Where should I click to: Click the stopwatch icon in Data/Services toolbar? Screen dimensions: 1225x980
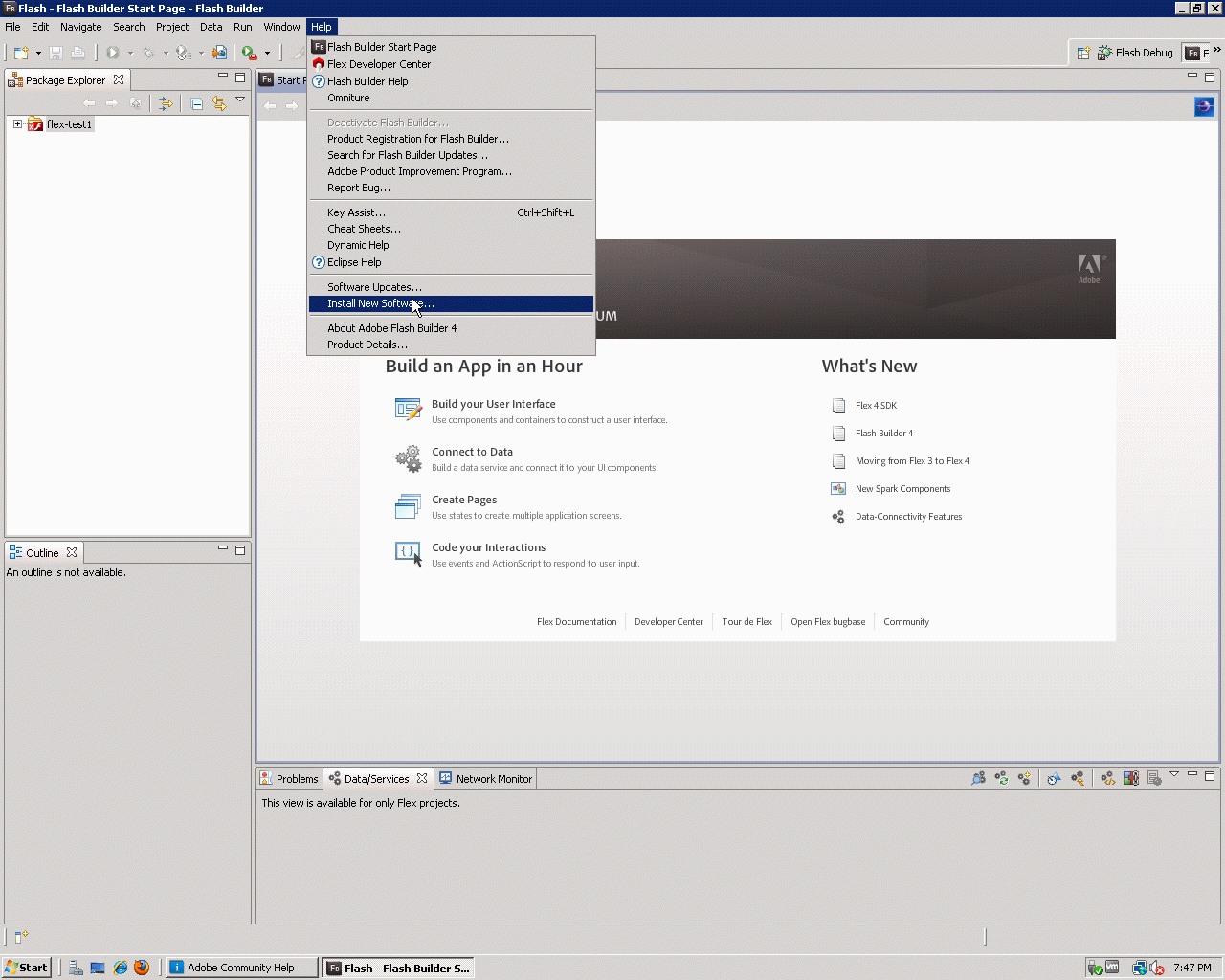click(1054, 778)
